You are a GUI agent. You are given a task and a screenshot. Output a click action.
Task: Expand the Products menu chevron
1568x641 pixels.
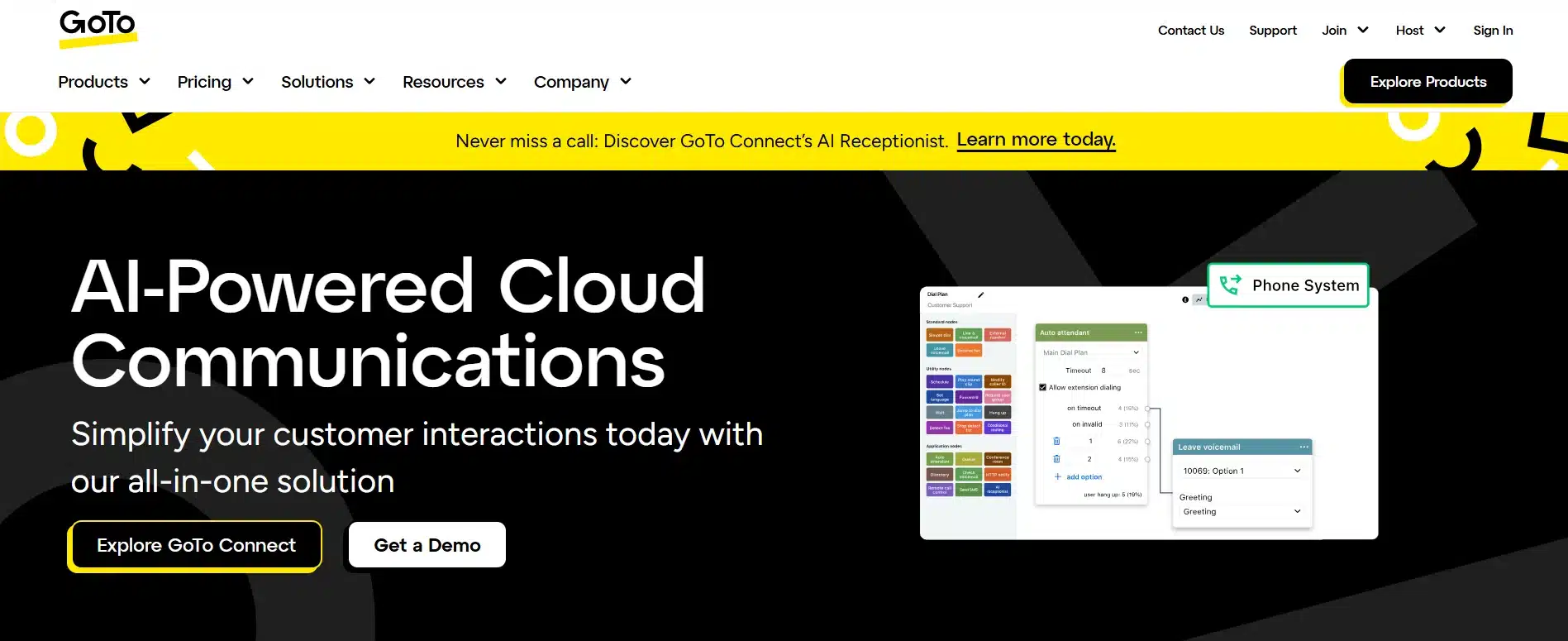click(145, 81)
